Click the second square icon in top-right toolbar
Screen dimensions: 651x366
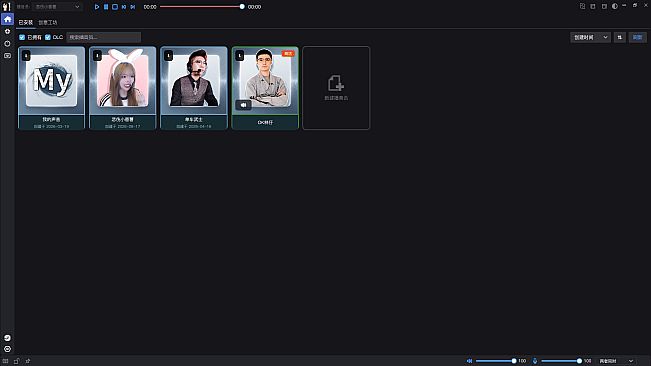593,6
